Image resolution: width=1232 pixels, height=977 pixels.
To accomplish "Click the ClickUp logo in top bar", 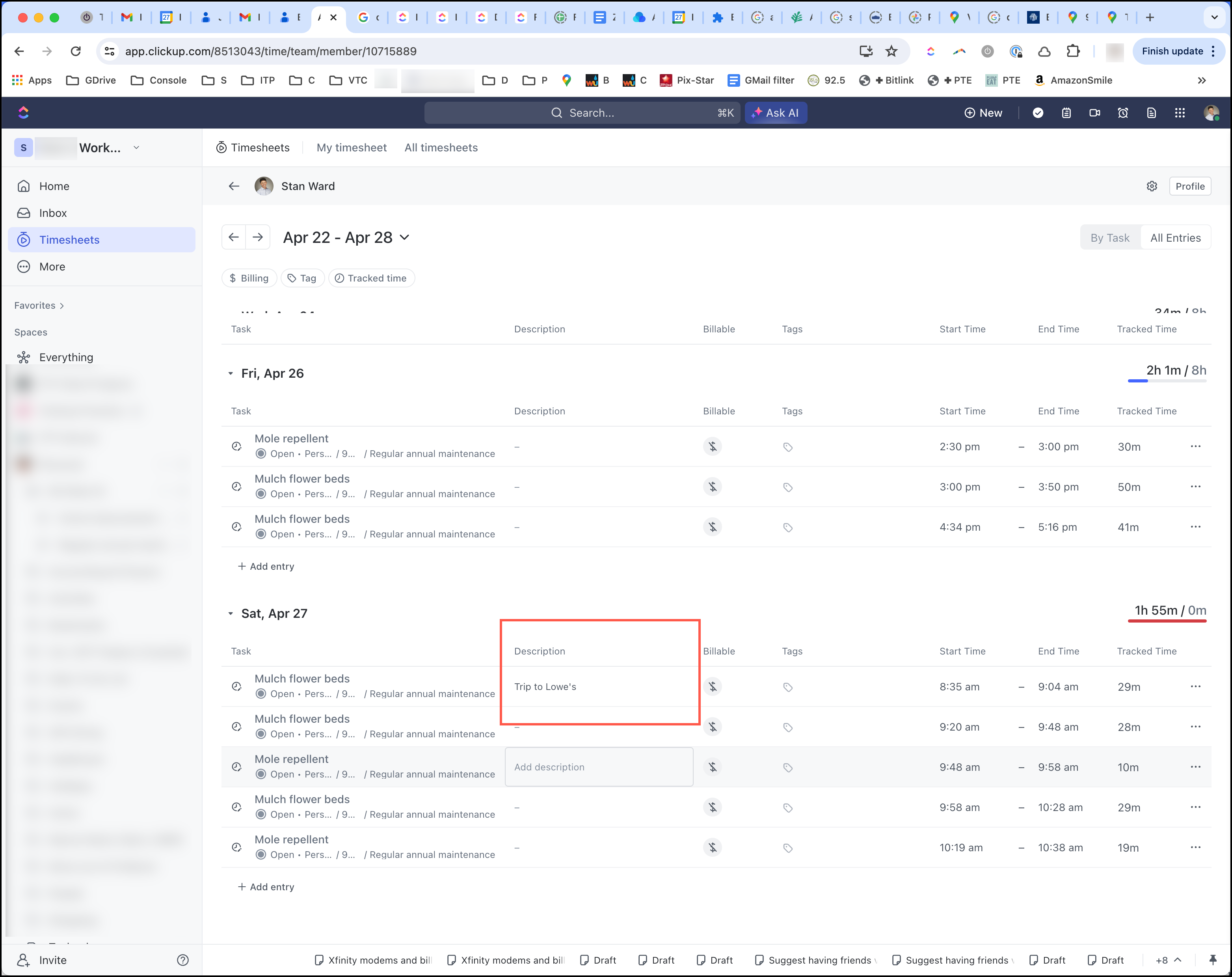I will click(23, 113).
